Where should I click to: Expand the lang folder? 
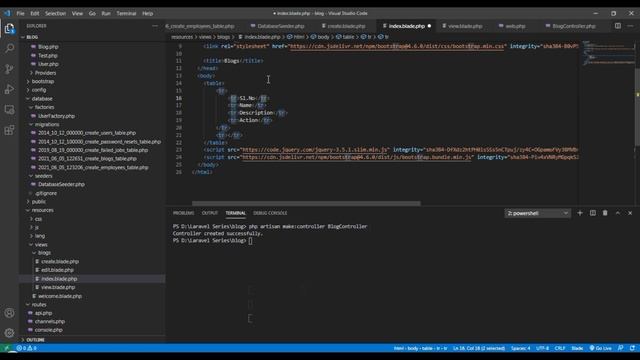click(40, 236)
